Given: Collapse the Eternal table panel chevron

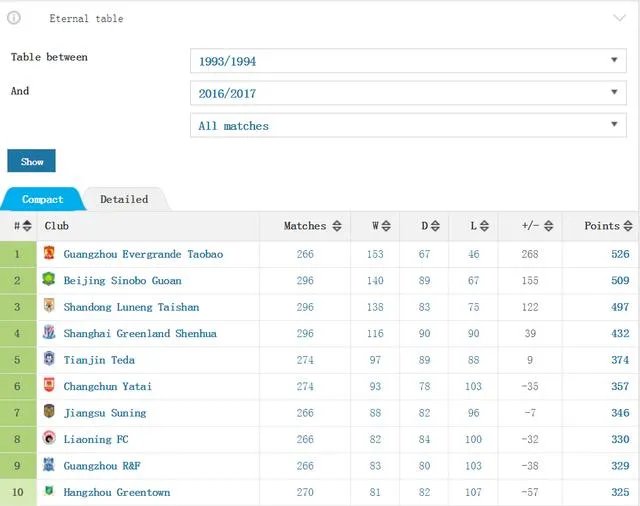Looking at the screenshot, I should 618,17.
